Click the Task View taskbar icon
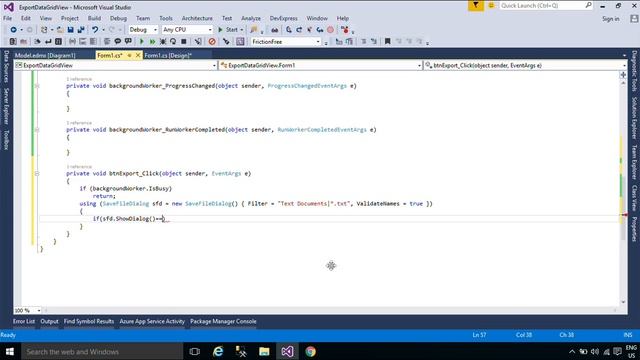Image resolution: width=640 pixels, height=360 pixels. tap(195, 351)
